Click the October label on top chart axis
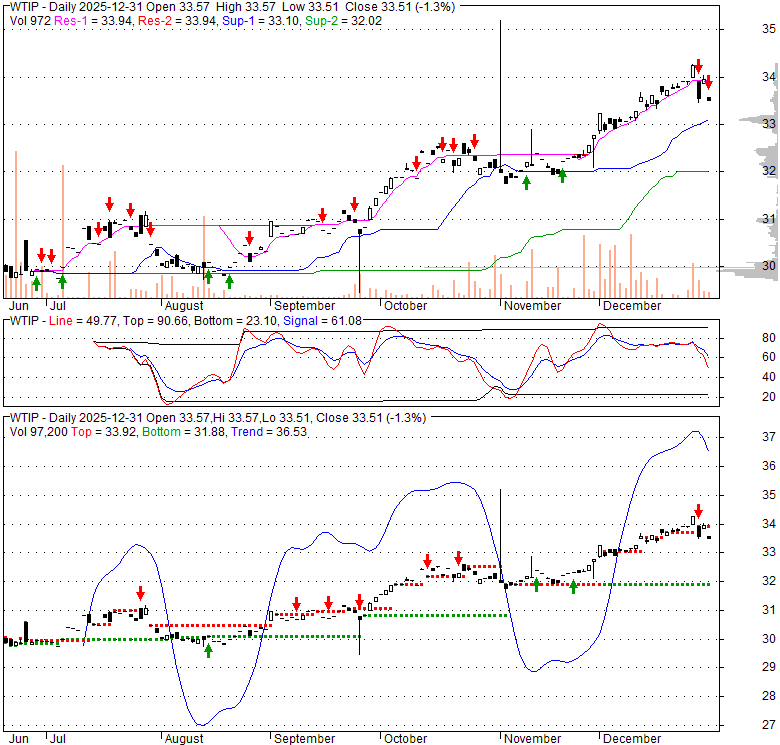Image resolution: width=780 pixels, height=745 pixels. [x=405, y=305]
